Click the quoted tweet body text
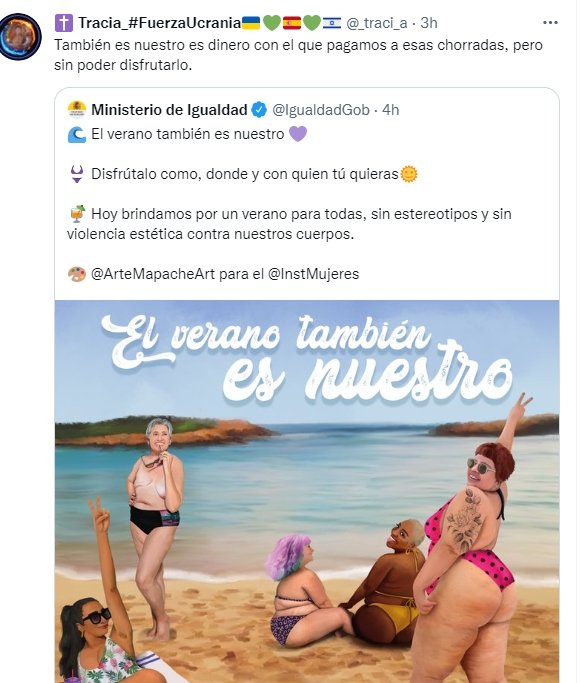The height and width of the screenshot is (683, 581). [289, 204]
